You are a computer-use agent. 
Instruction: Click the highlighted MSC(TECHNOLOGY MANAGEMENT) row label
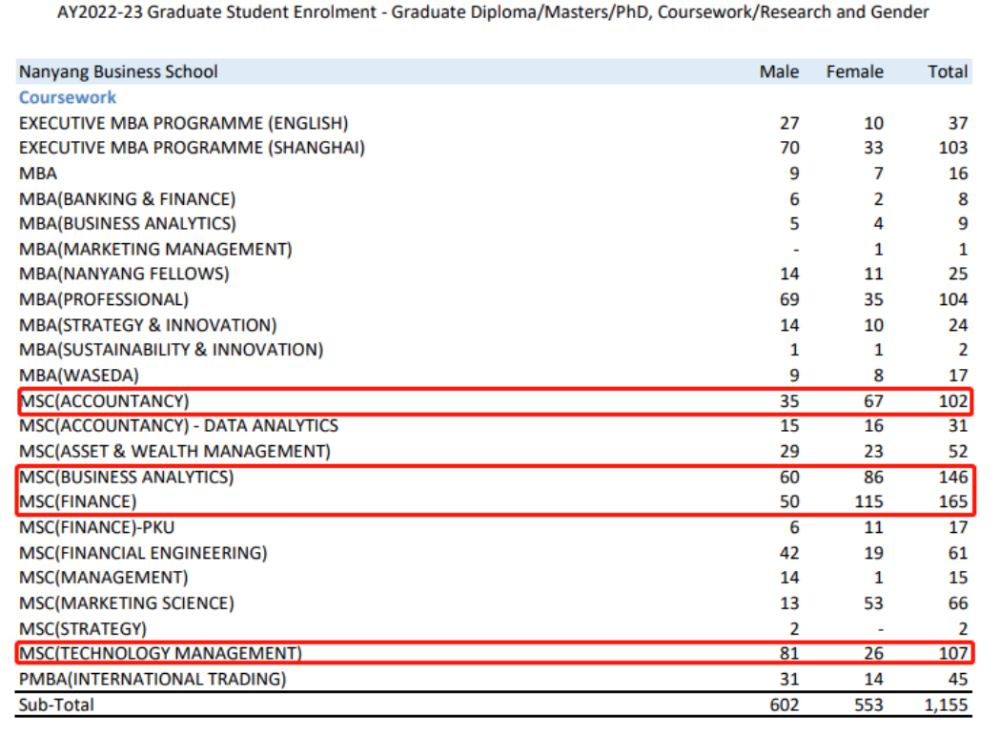[160, 654]
